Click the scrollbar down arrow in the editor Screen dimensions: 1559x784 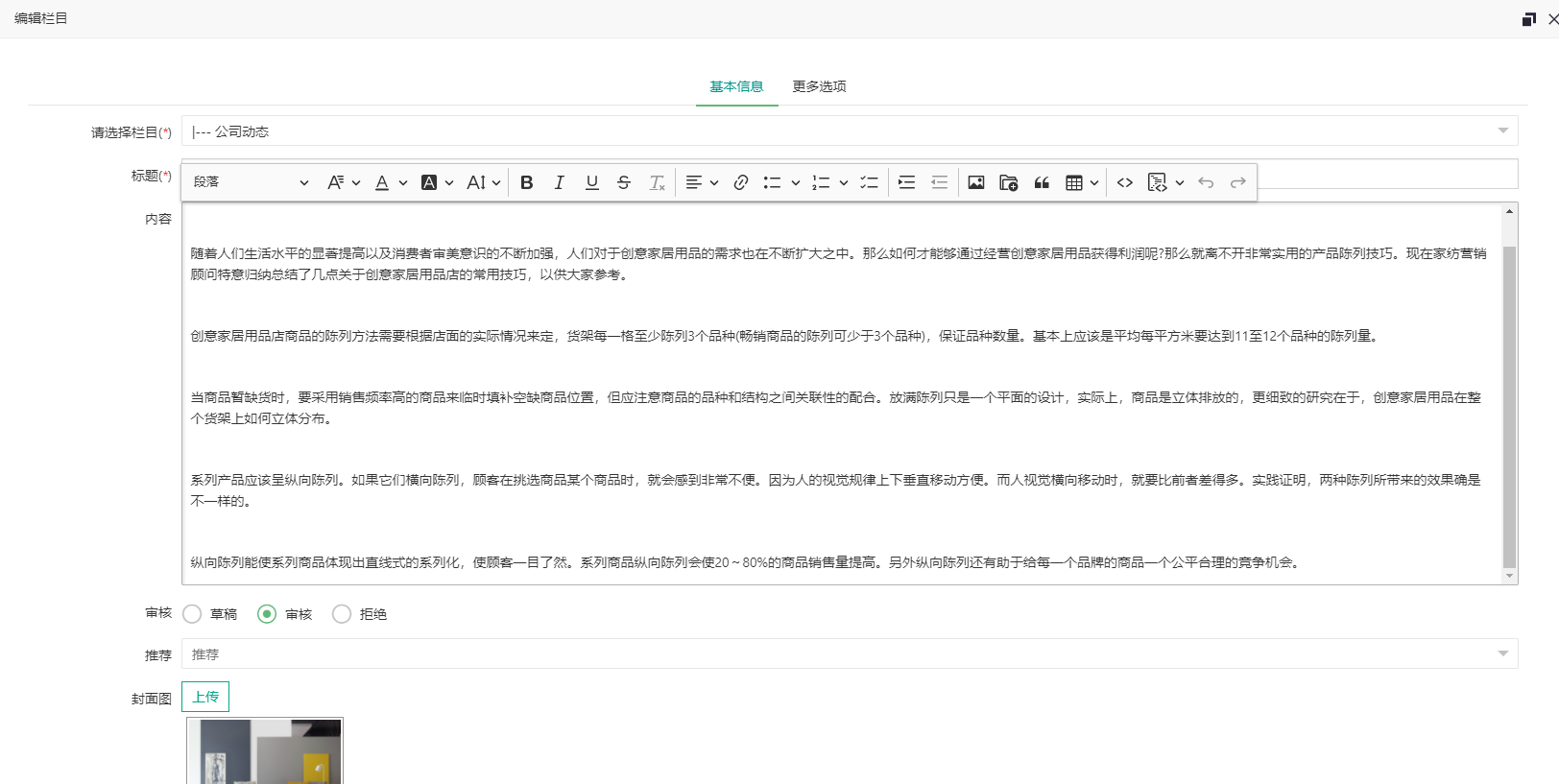[1509, 577]
